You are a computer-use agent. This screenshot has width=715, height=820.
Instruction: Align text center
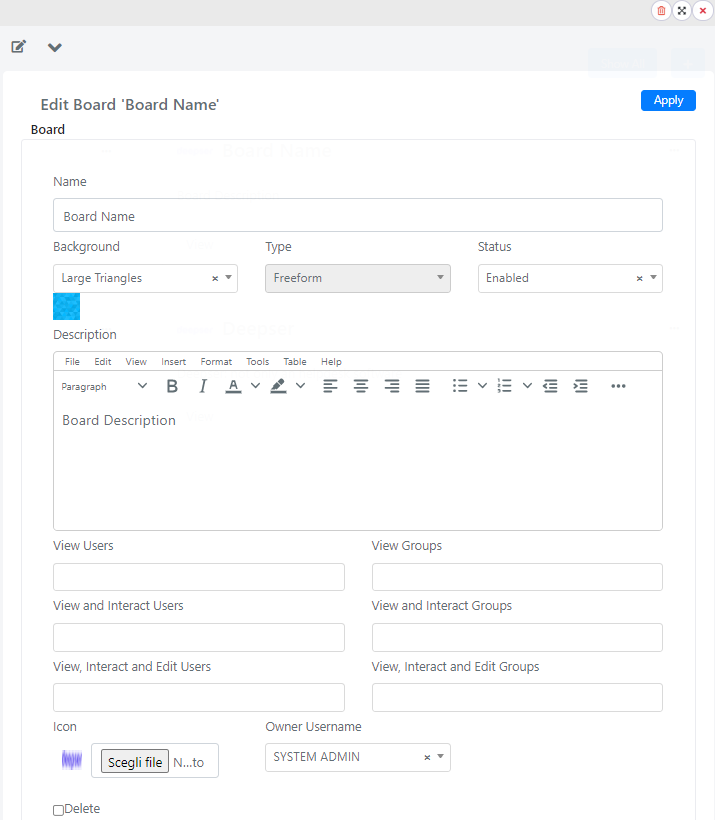coord(360,386)
